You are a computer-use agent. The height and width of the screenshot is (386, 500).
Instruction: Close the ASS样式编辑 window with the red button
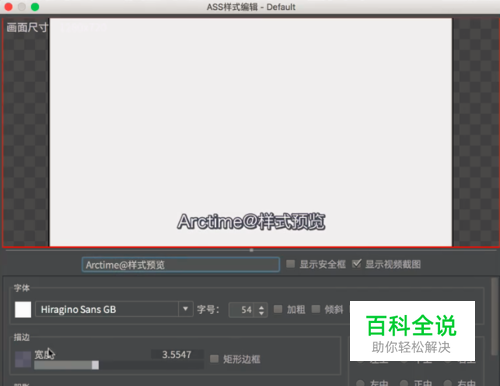[x=8, y=7]
